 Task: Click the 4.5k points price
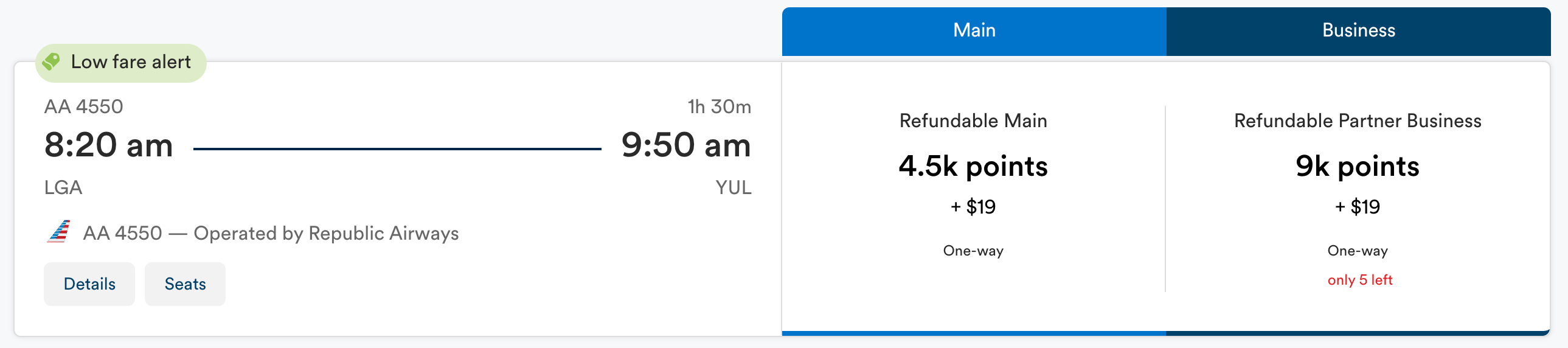click(973, 166)
